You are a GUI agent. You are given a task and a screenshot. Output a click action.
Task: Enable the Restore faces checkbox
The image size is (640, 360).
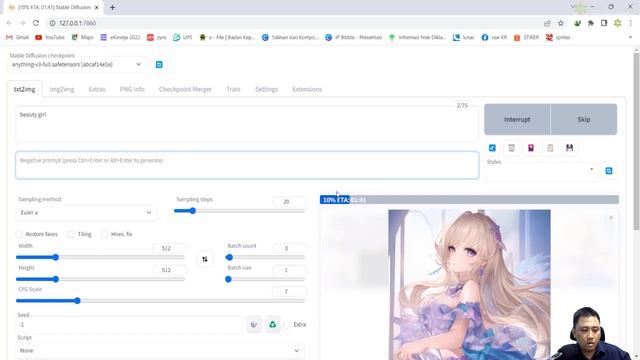coord(19,234)
